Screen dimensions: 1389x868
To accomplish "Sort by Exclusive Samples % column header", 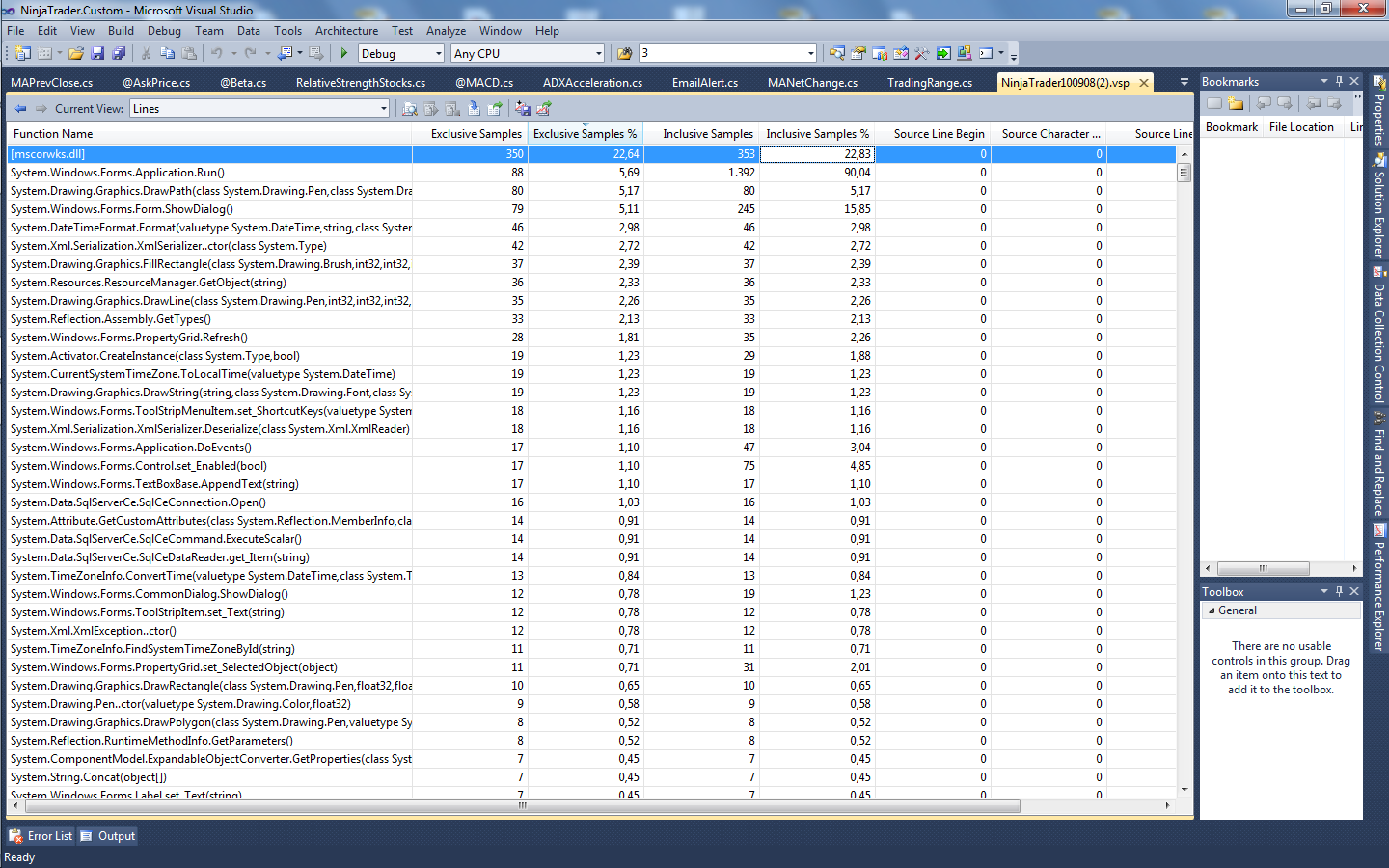I will 585,134.
